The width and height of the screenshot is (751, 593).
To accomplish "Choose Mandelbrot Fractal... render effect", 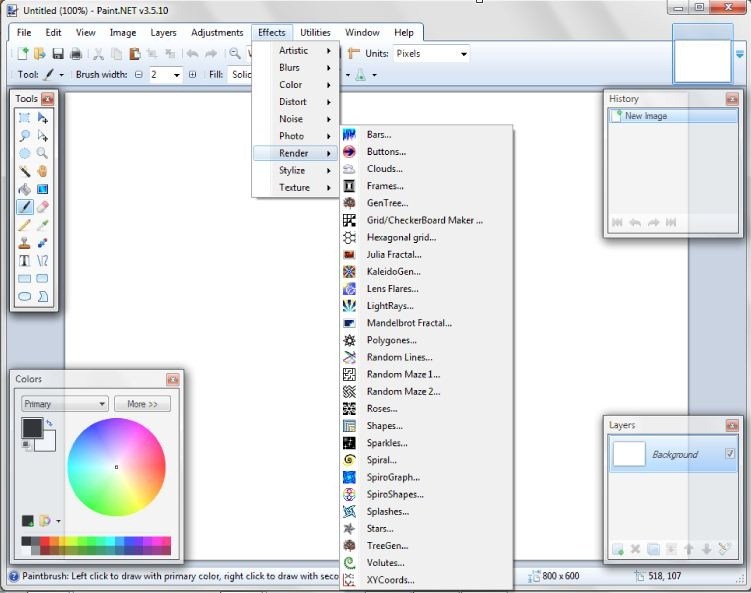I will click(x=426, y=323).
